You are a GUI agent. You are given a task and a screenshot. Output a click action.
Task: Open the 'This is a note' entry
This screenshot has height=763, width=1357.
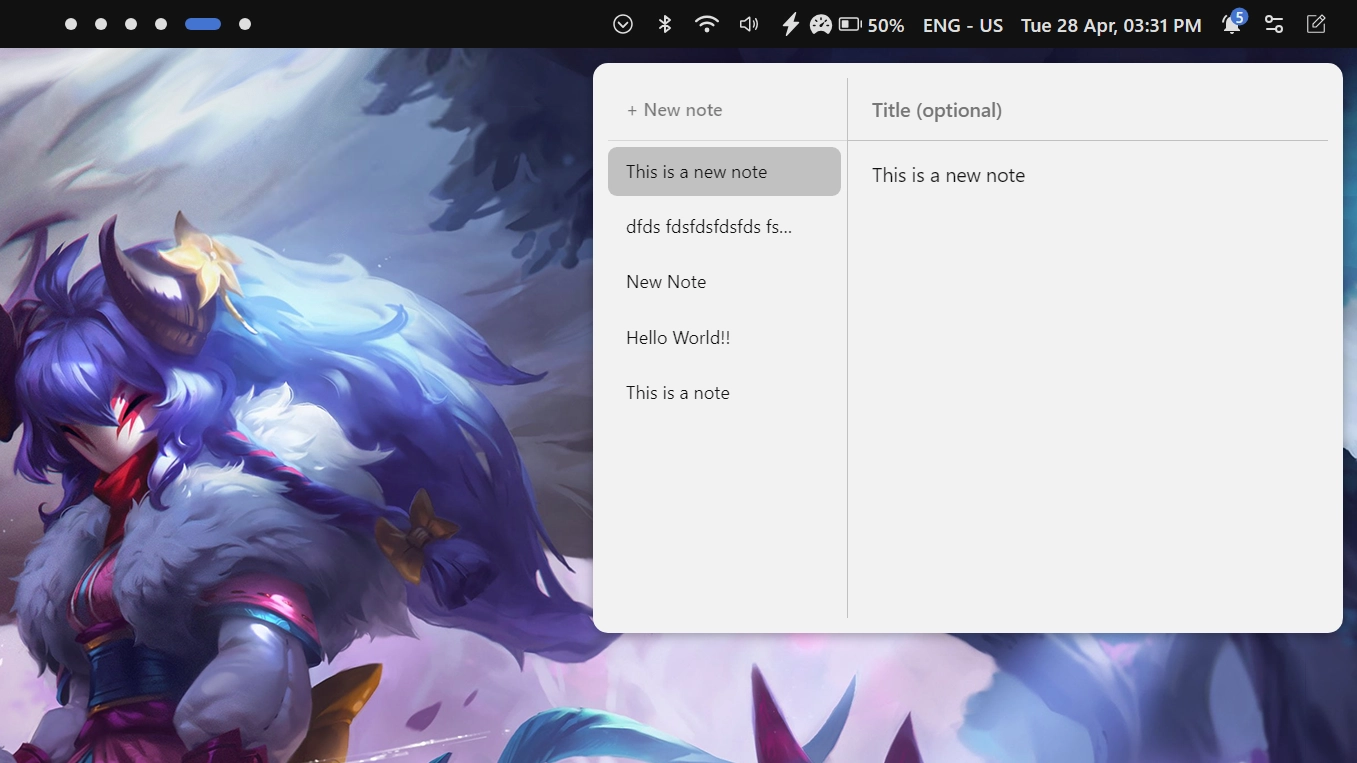coord(678,393)
